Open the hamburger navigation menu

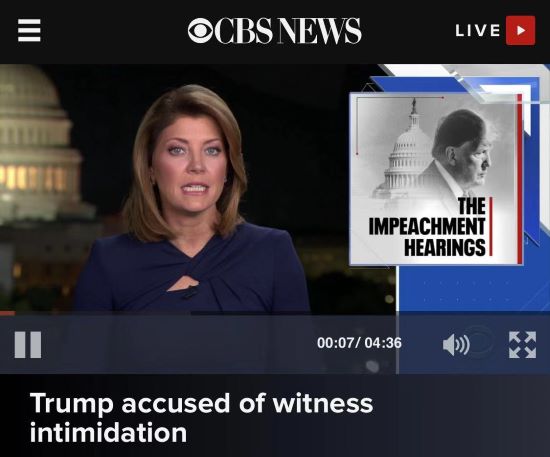click(x=29, y=31)
